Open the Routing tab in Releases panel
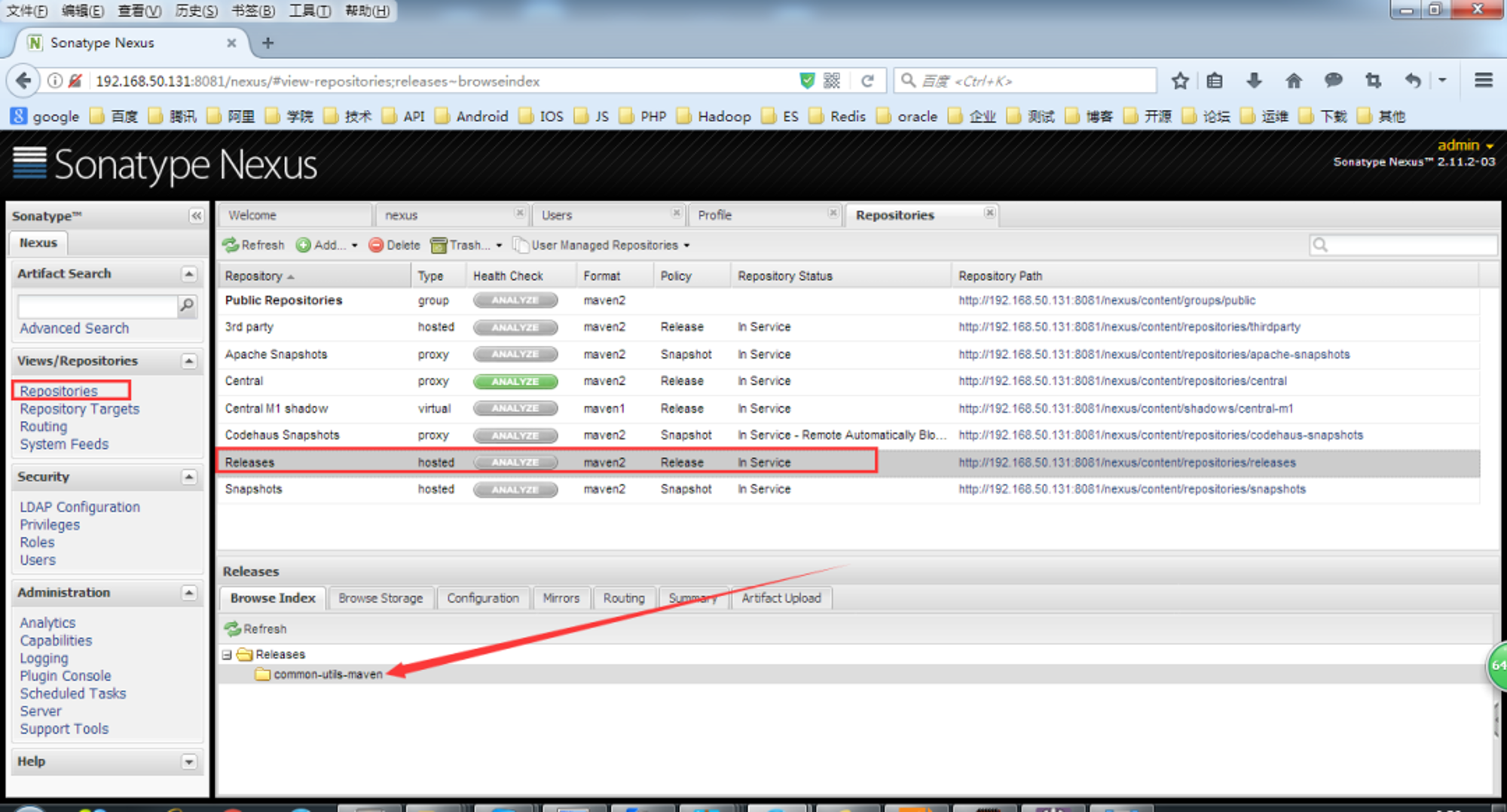 click(624, 598)
